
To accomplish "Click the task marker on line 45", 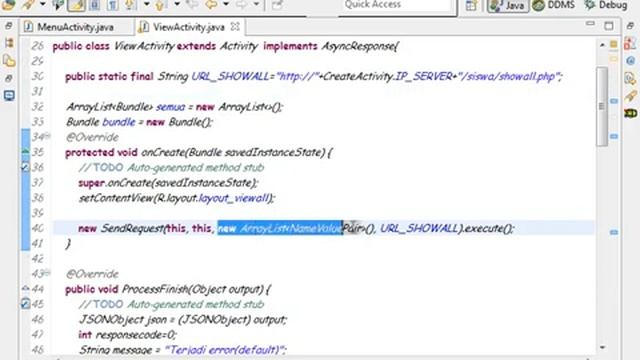I will pos(25,304).
